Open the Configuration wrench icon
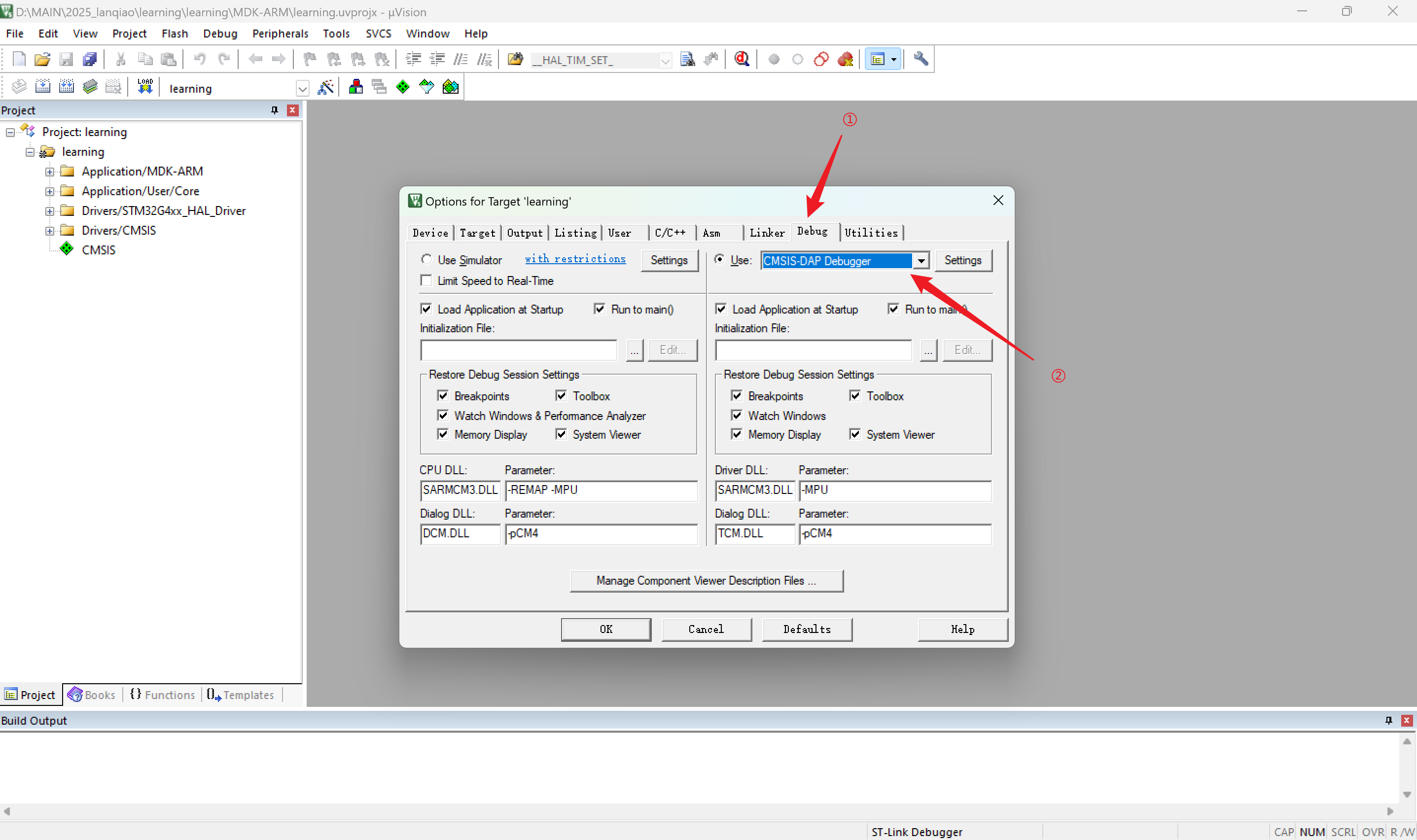The height and width of the screenshot is (840, 1417). tap(921, 59)
